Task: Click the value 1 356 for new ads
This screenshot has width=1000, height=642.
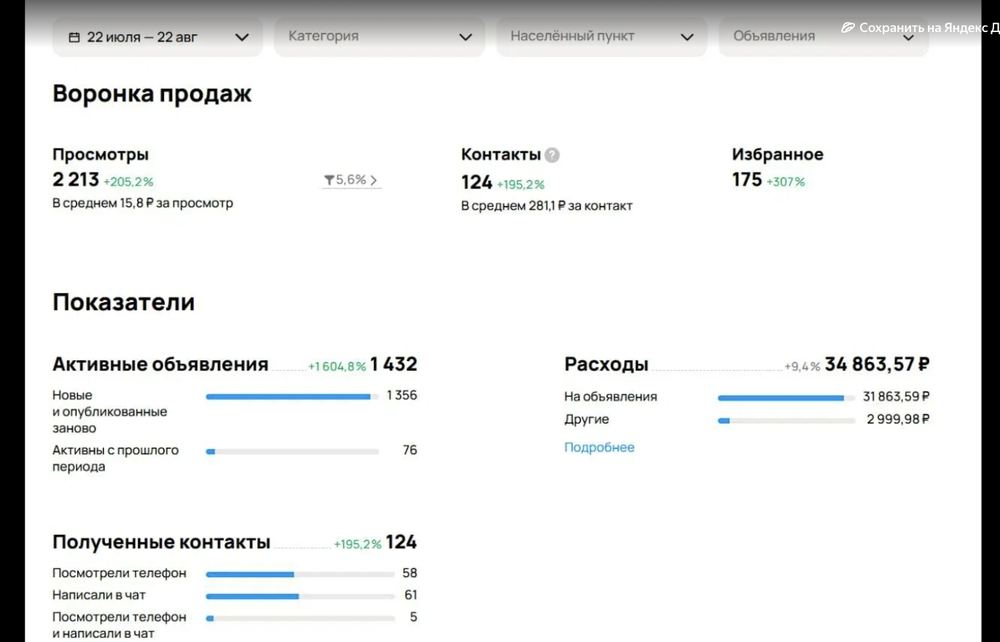Action: tap(402, 395)
